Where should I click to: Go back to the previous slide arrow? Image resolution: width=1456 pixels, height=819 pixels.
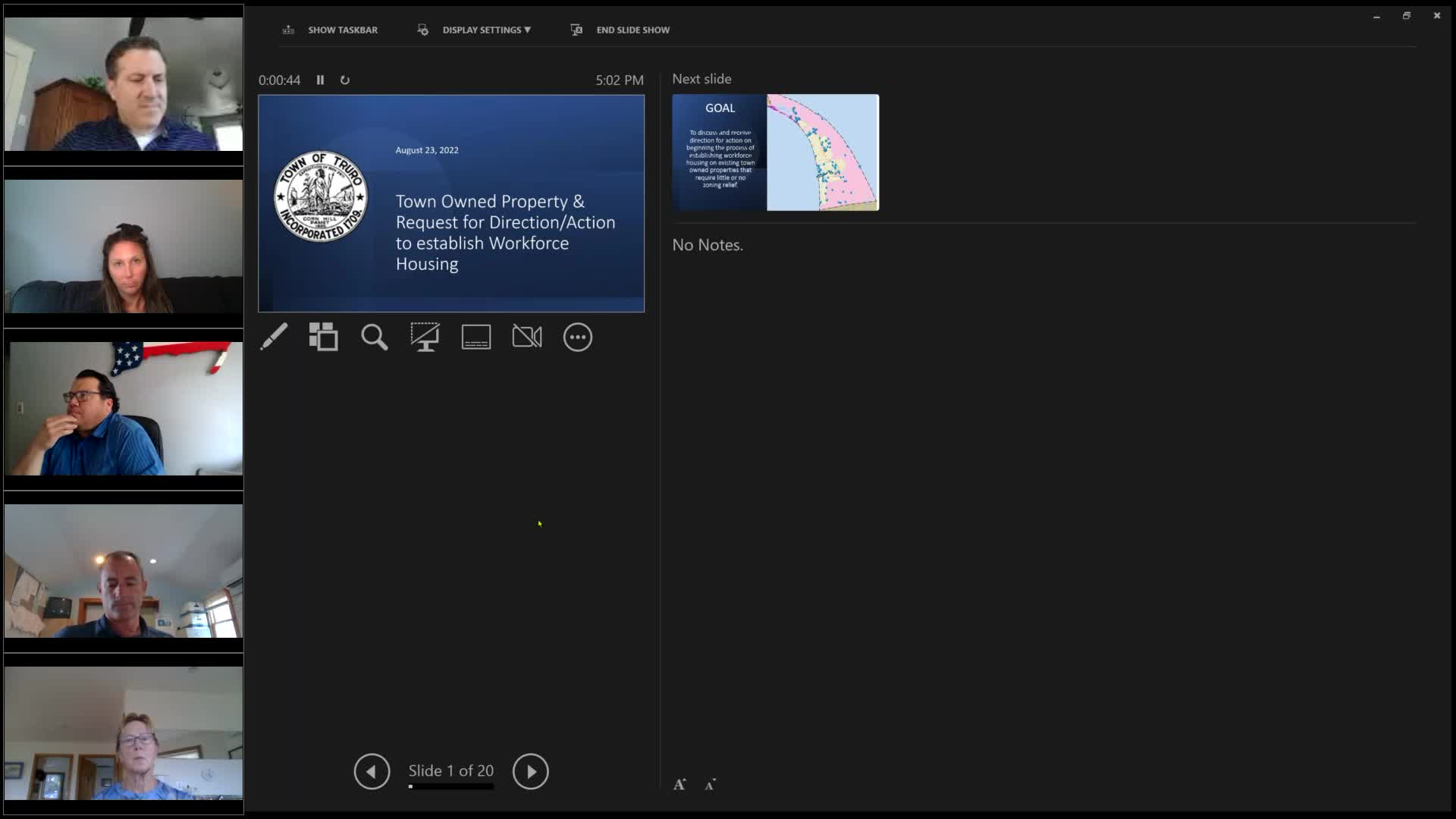pos(372,771)
